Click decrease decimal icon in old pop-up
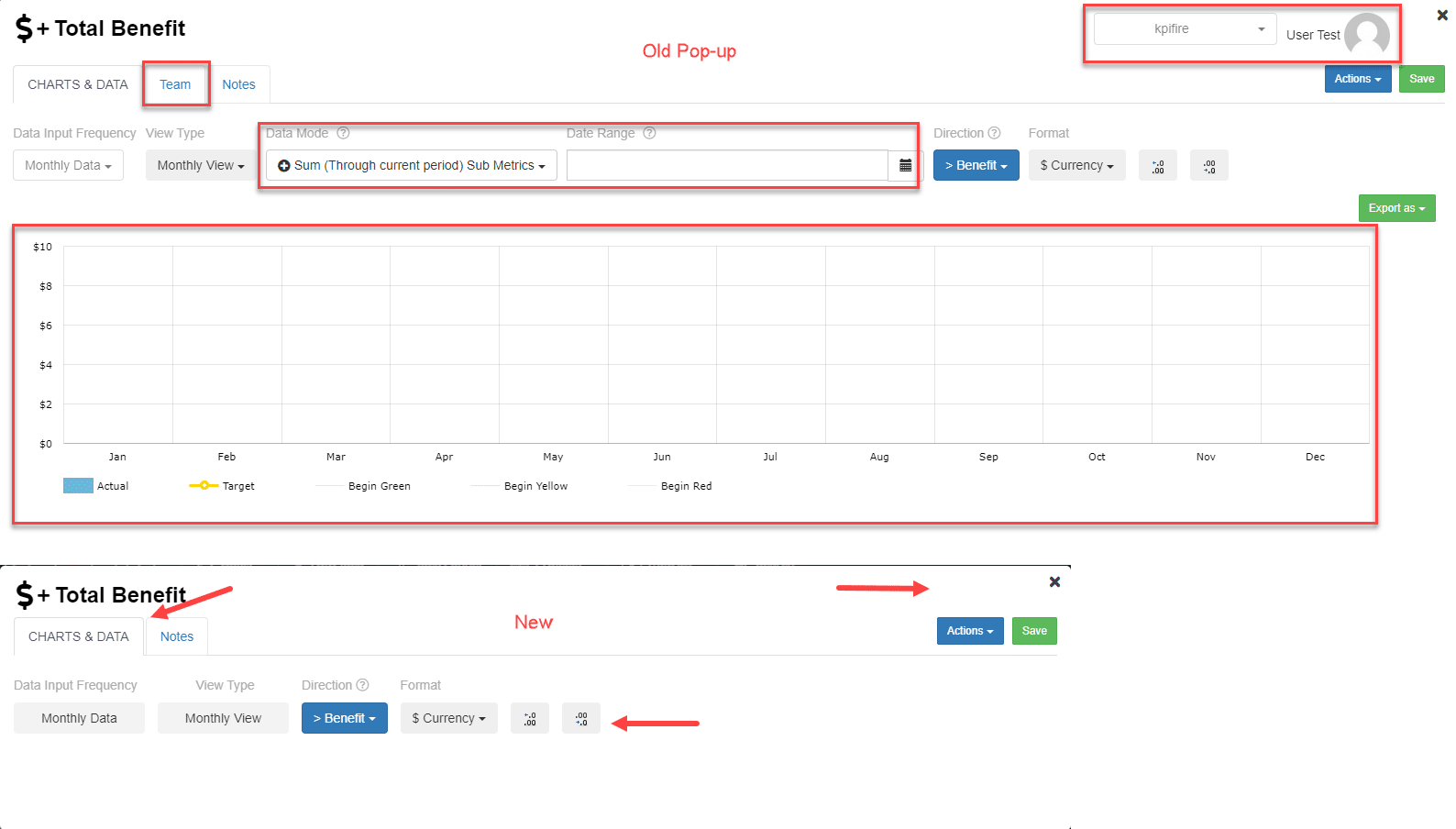 pos(1208,166)
